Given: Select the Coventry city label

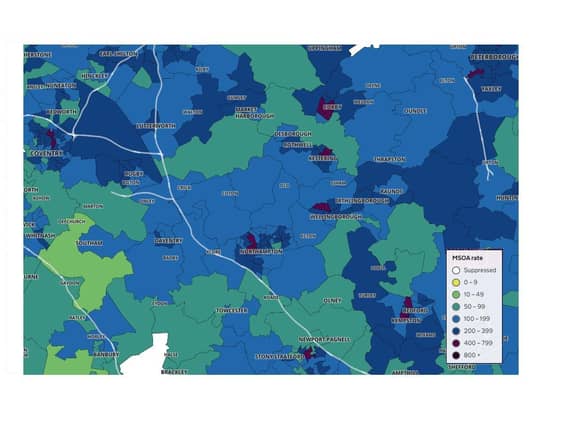Looking at the screenshot, I should click(47, 154).
